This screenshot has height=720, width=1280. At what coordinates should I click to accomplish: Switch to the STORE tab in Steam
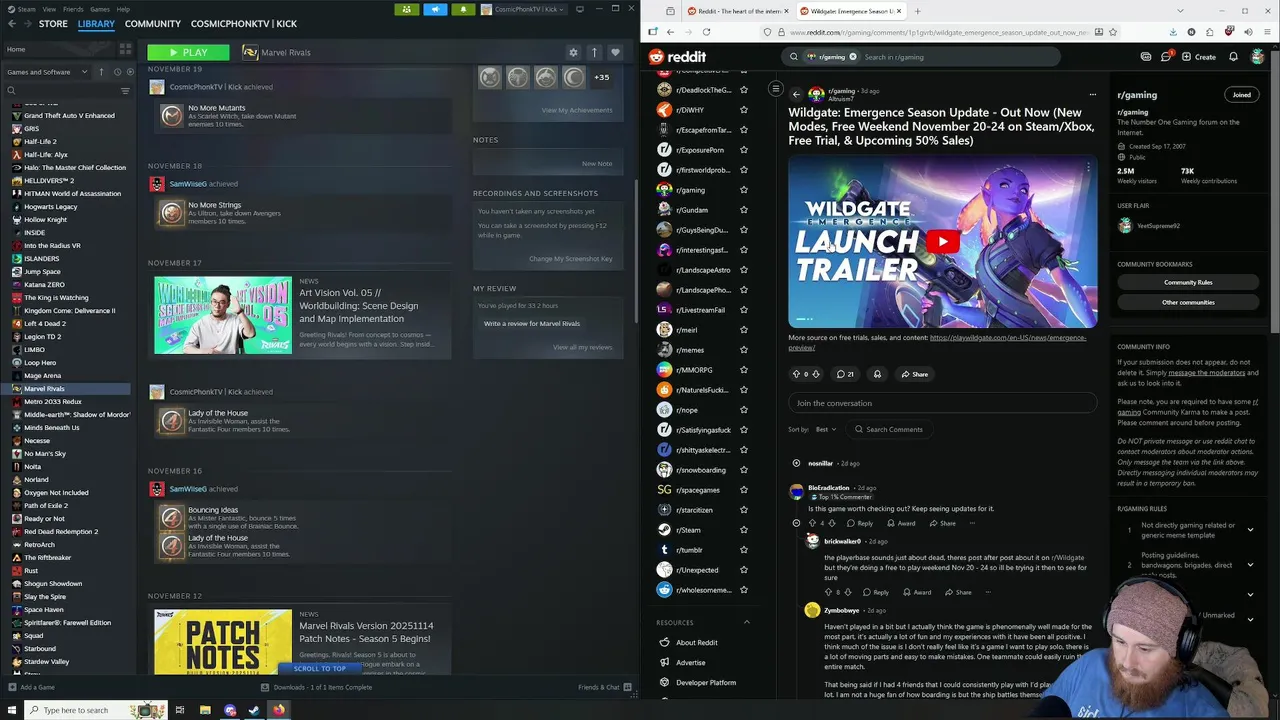click(53, 24)
